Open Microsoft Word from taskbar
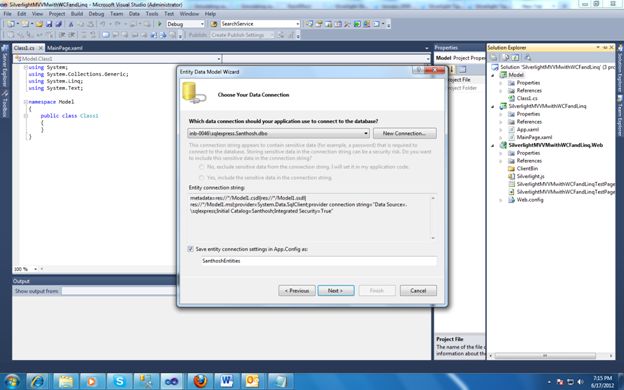The height and width of the screenshot is (390, 624). tap(226, 381)
